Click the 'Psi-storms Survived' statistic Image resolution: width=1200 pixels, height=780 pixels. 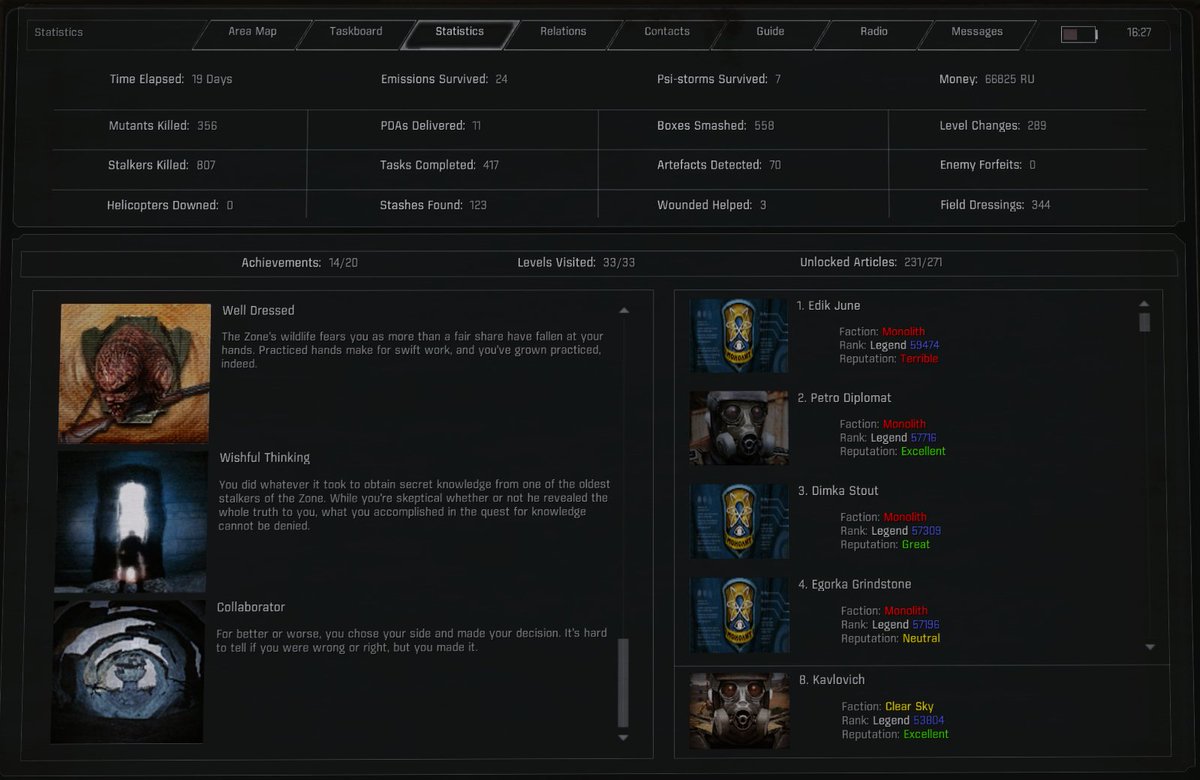(719, 79)
